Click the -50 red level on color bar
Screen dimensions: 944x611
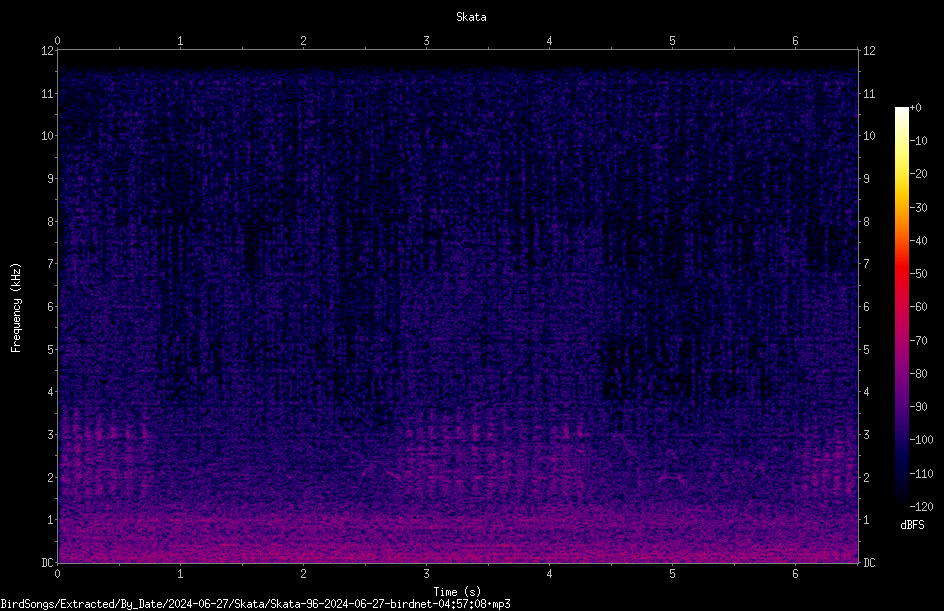point(901,273)
